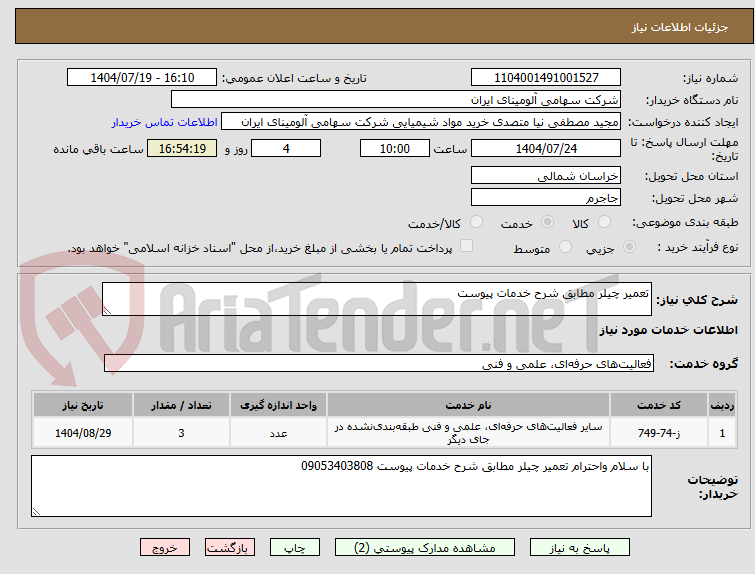The image size is (755, 574).
Task: Click the resize grip of توضیحات خریدار box
Action: (x=36, y=512)
